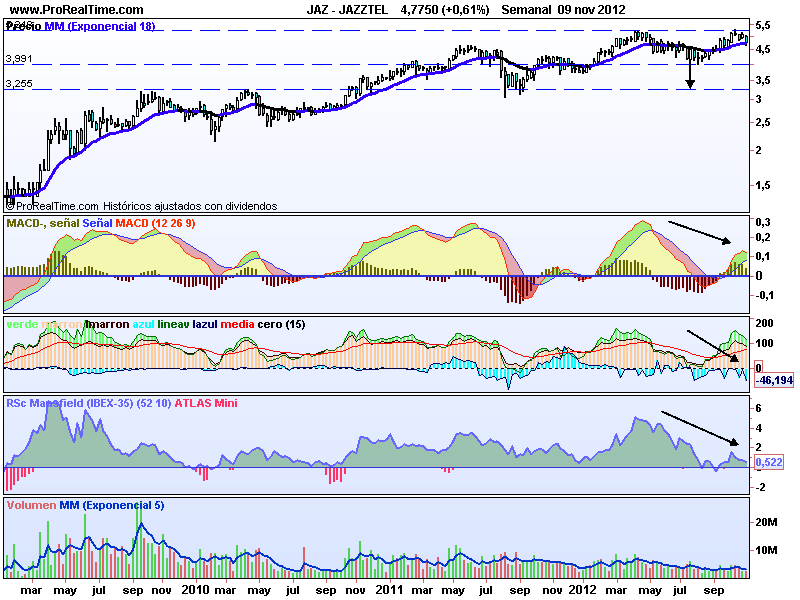Jump to 2010 on the time axis
The width and height of the screenshot is (800, 600).
pos(194,590)
